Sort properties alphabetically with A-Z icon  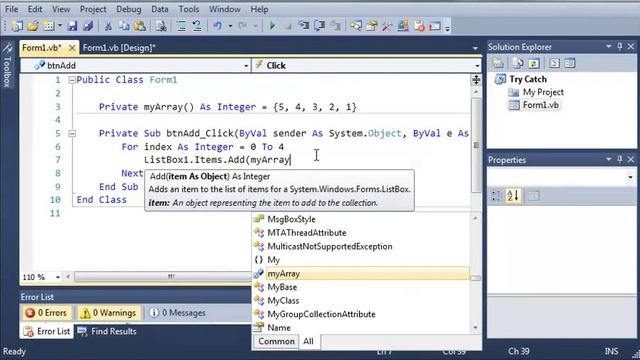[x=513, y=196]
